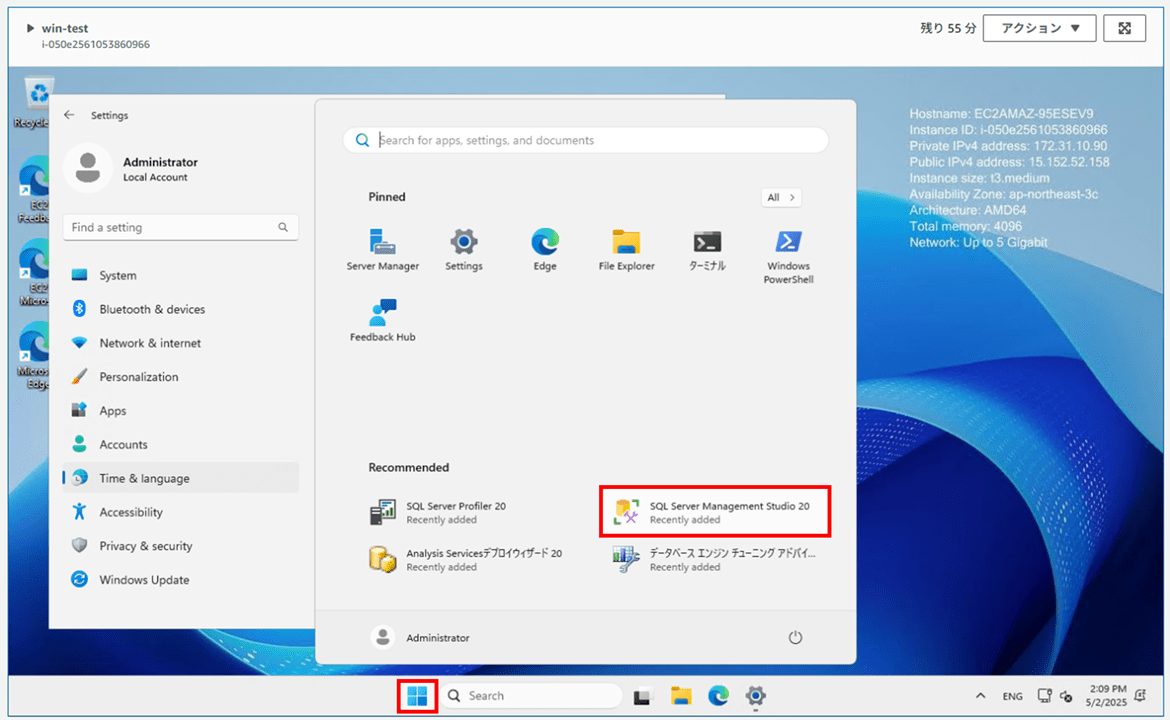Show hidden system tray icons
Screen dimensions: 1170x720
pyautogui.click(x=980, y=695)
